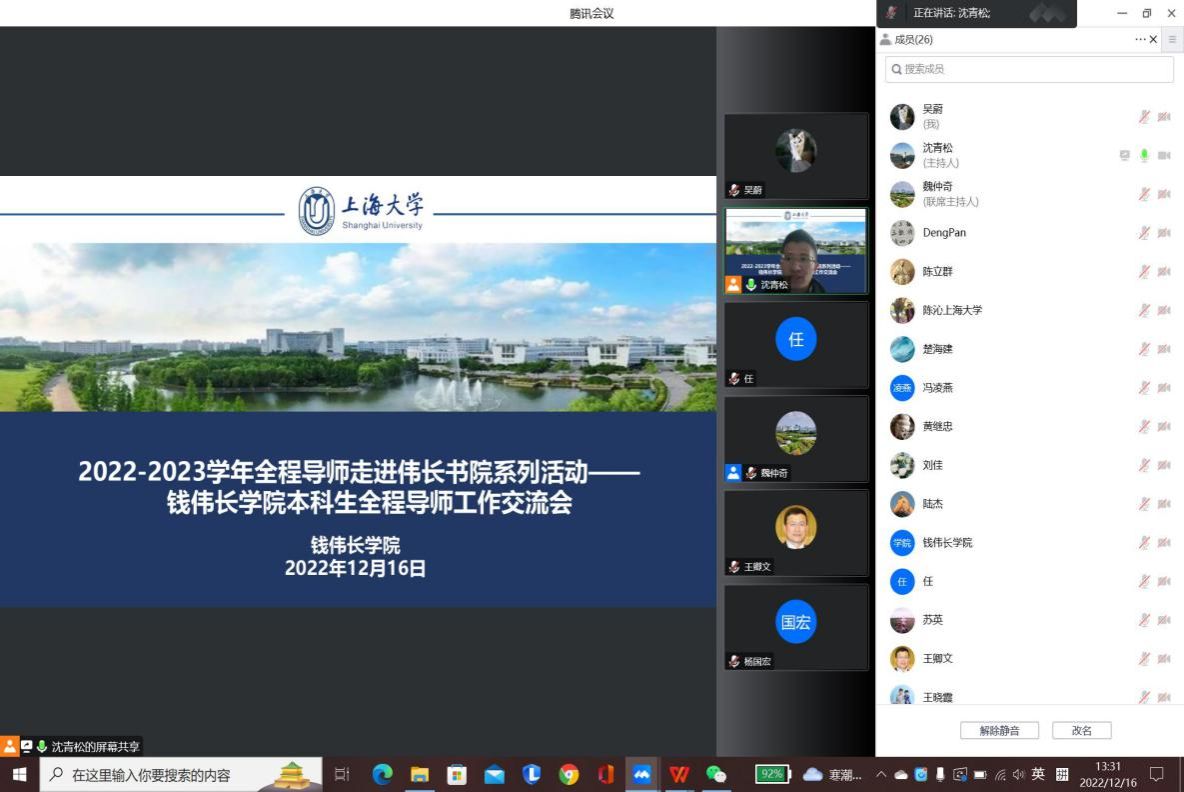Select the 杨国宏 participant tile
1184x792 pixels.
click(796, 626)
